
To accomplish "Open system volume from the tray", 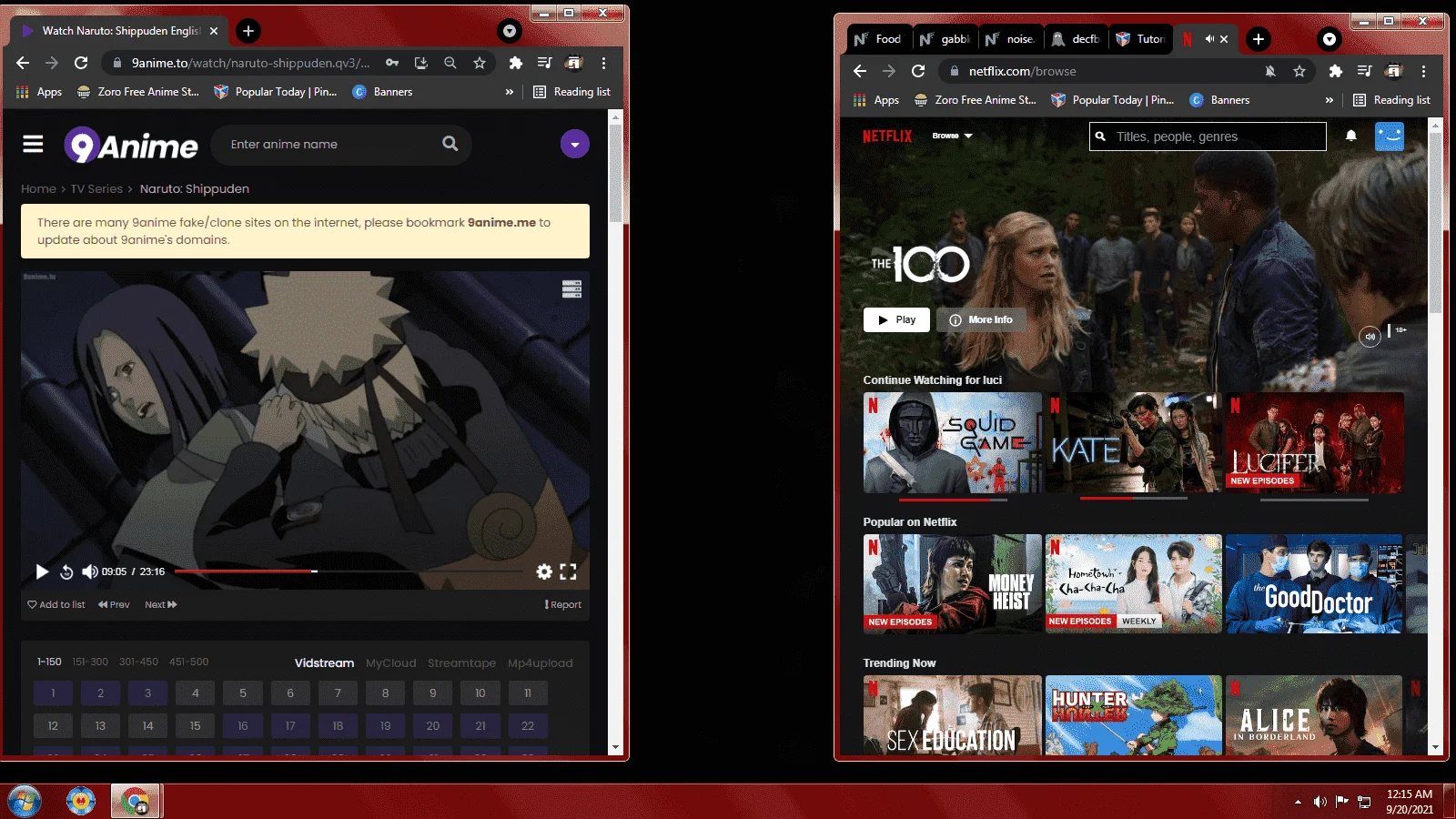I will point(1319,802).
